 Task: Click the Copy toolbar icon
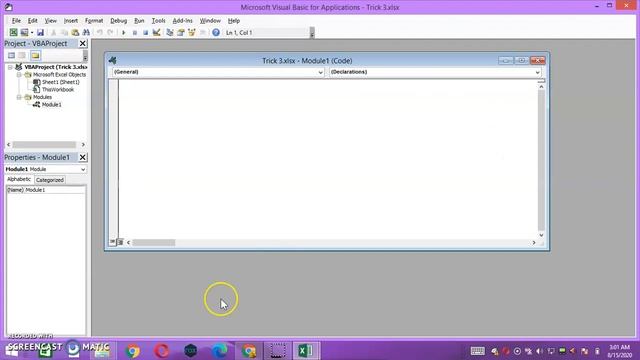click(x=64, y=32)
